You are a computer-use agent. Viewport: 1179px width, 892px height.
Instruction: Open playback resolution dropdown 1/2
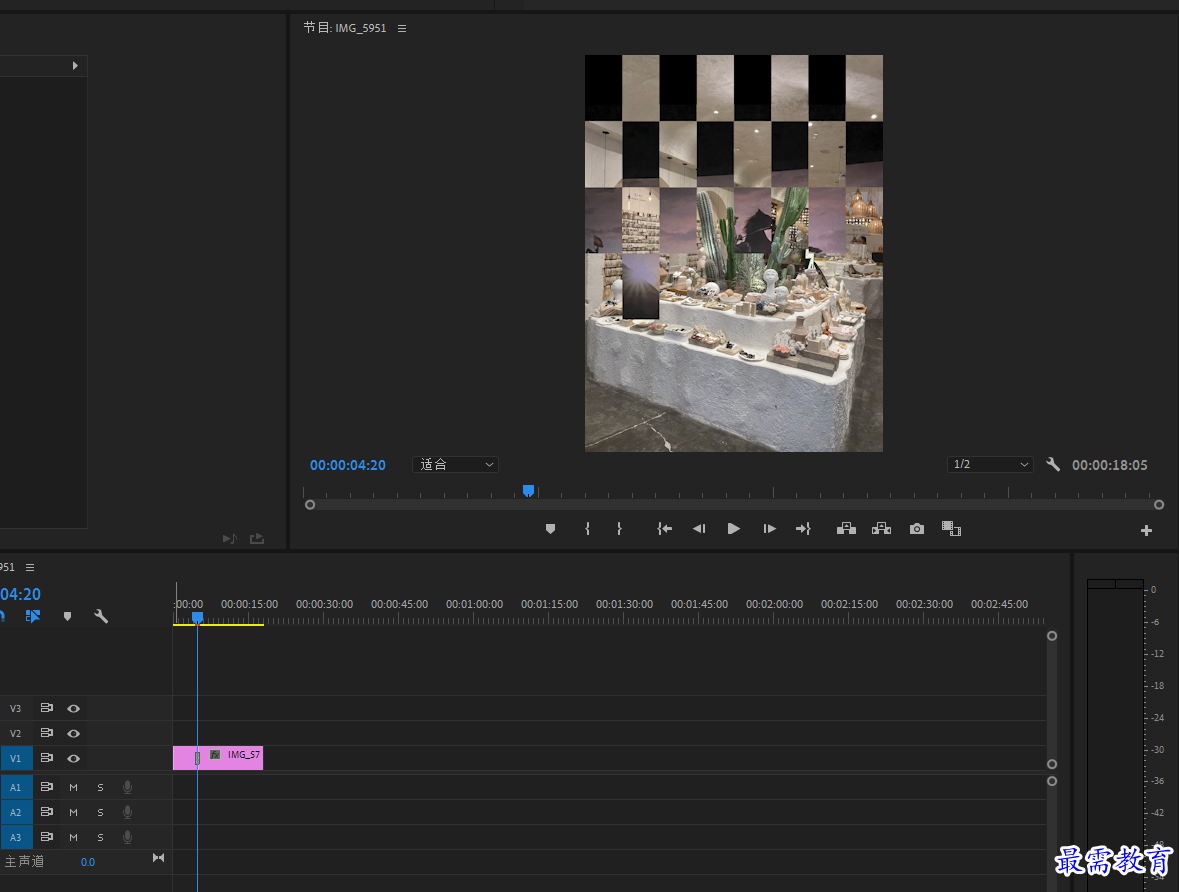[990, 464]
